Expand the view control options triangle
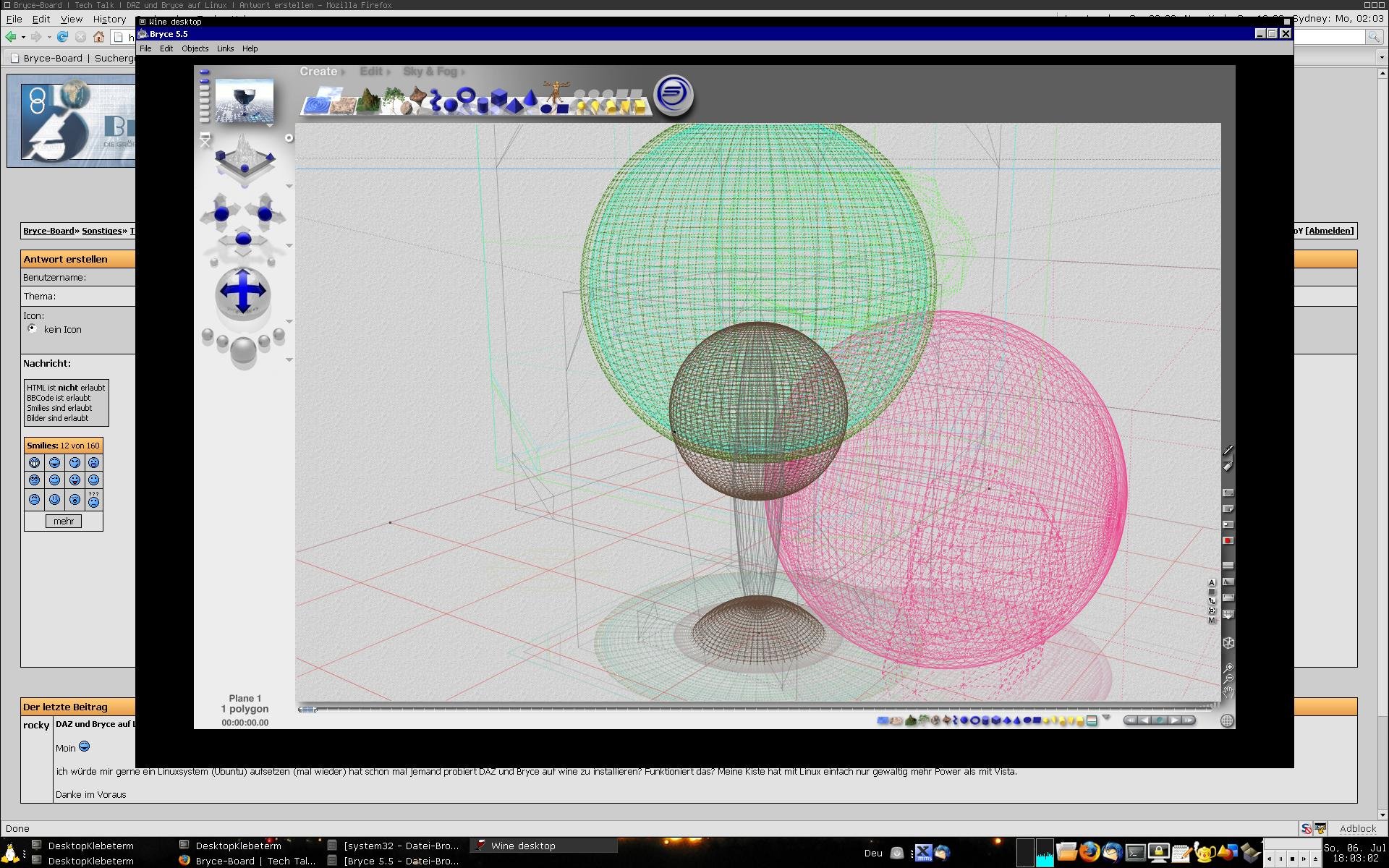This screenshot has width=1389, height=868. [289, 187]
